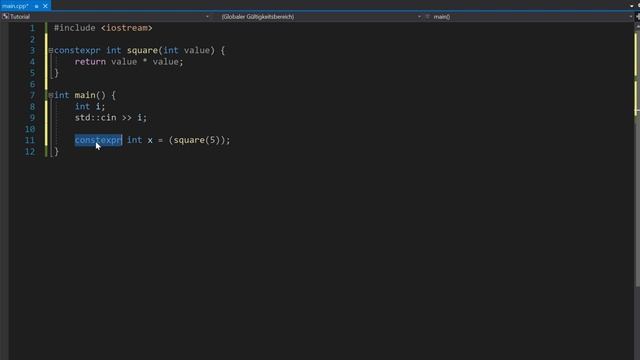The width and height of the screenshot is (640, 360).
Task: Open the Tutorial project dropdown
Action: click(x=105, y=17)
